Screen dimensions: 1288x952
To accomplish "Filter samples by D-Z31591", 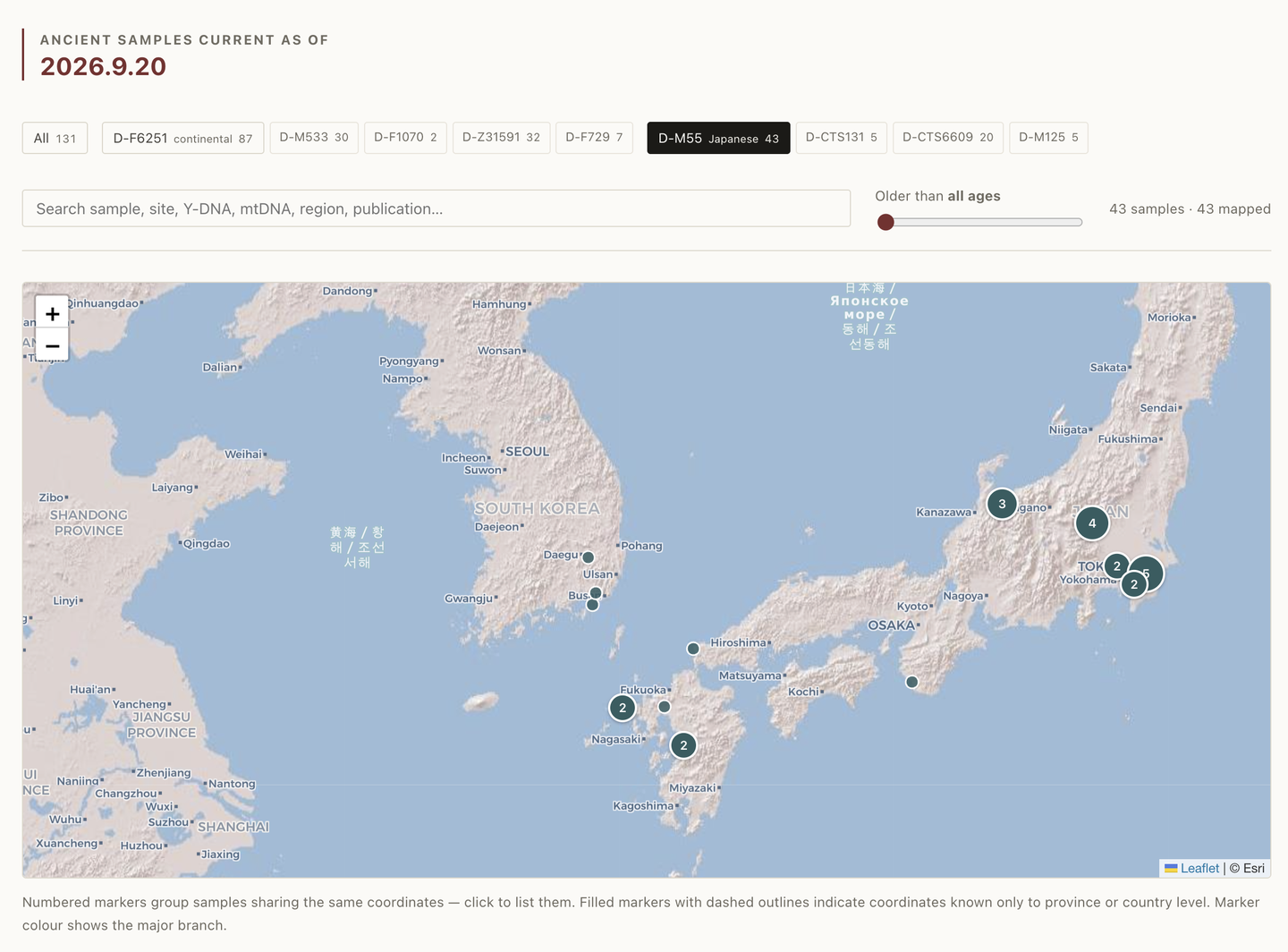I will tap(501, 138).
